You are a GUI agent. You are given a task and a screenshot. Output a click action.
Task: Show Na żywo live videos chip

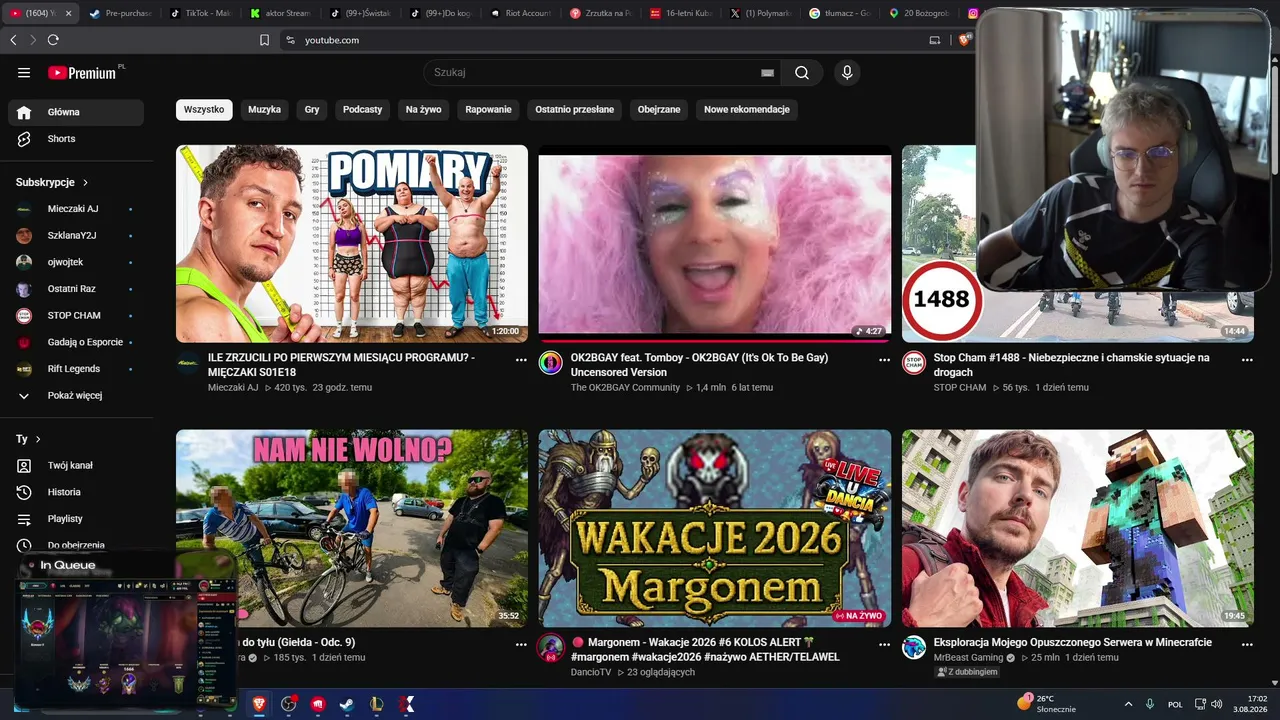point(424,110)
